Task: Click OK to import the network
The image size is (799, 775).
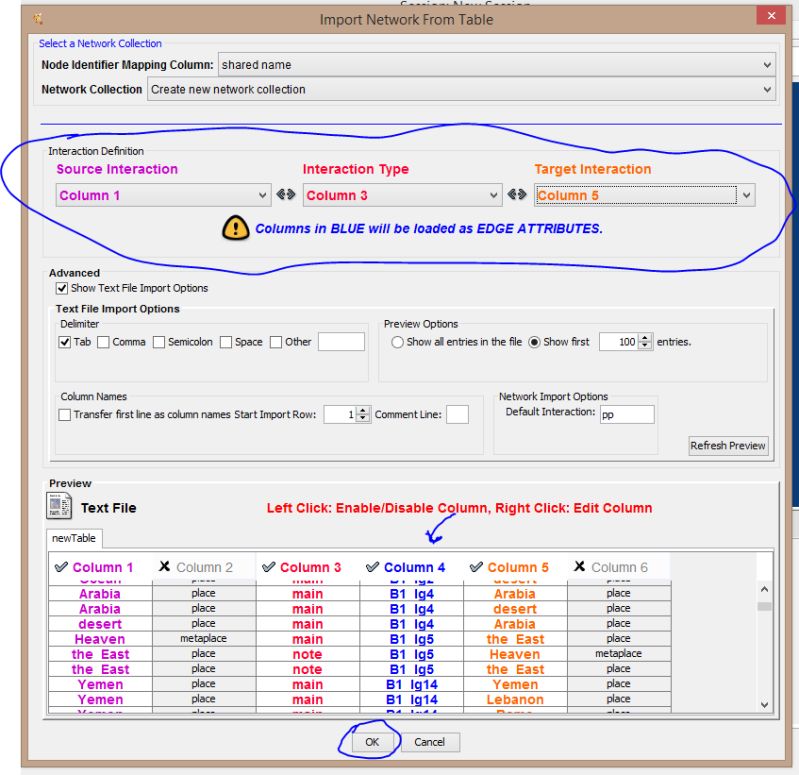Action: 372,742
